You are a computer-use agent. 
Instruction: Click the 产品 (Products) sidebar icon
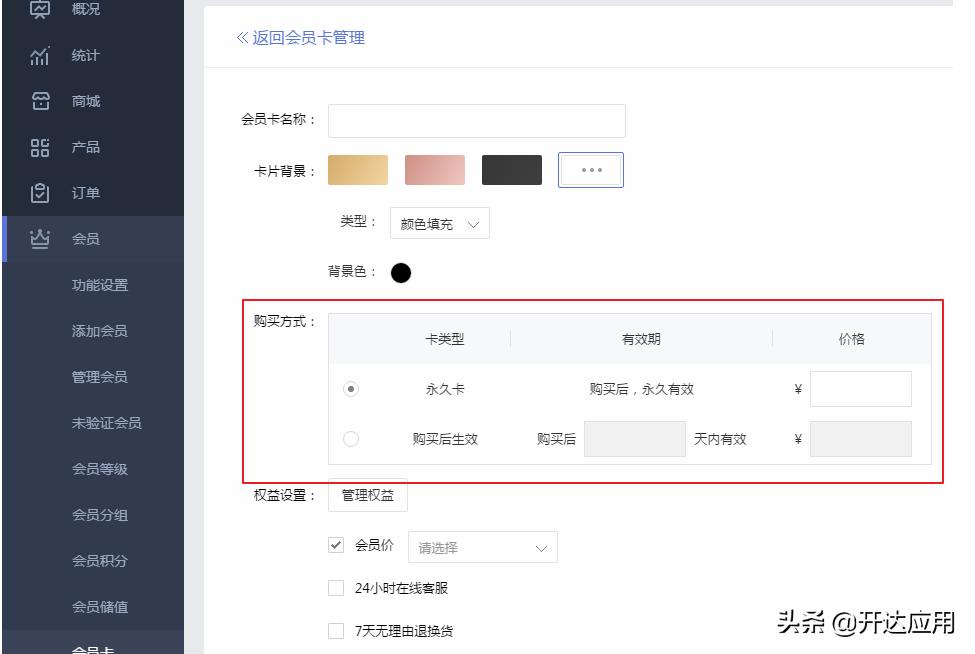point(41,146)
